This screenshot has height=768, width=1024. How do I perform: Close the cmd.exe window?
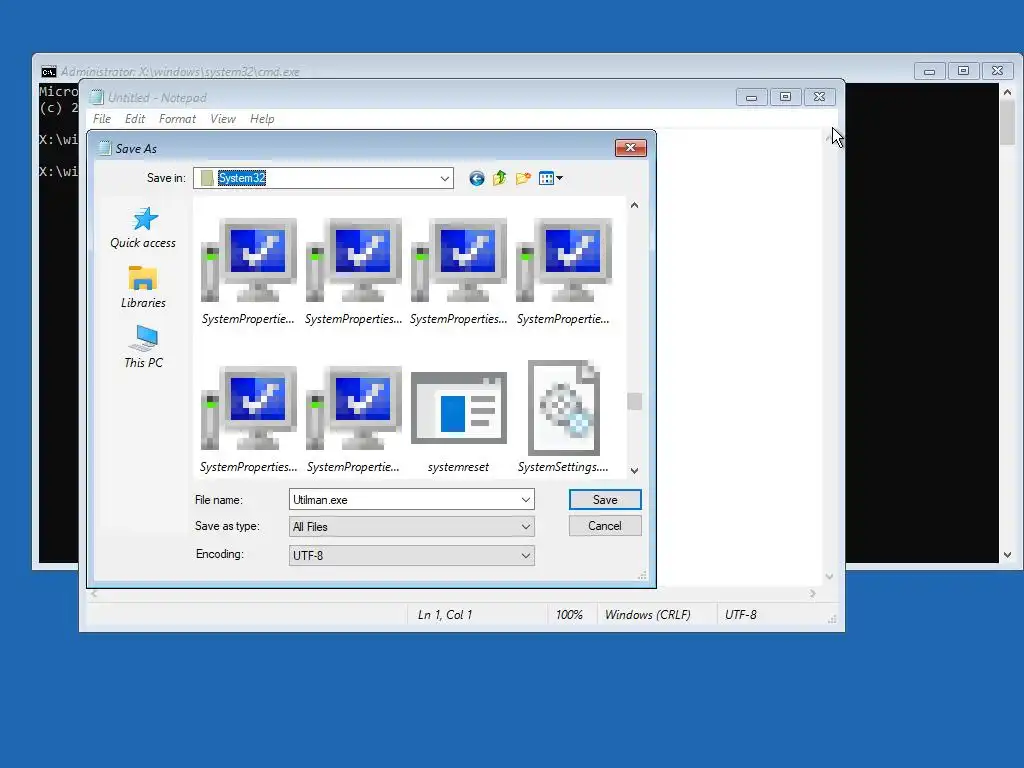coord(997,71)
